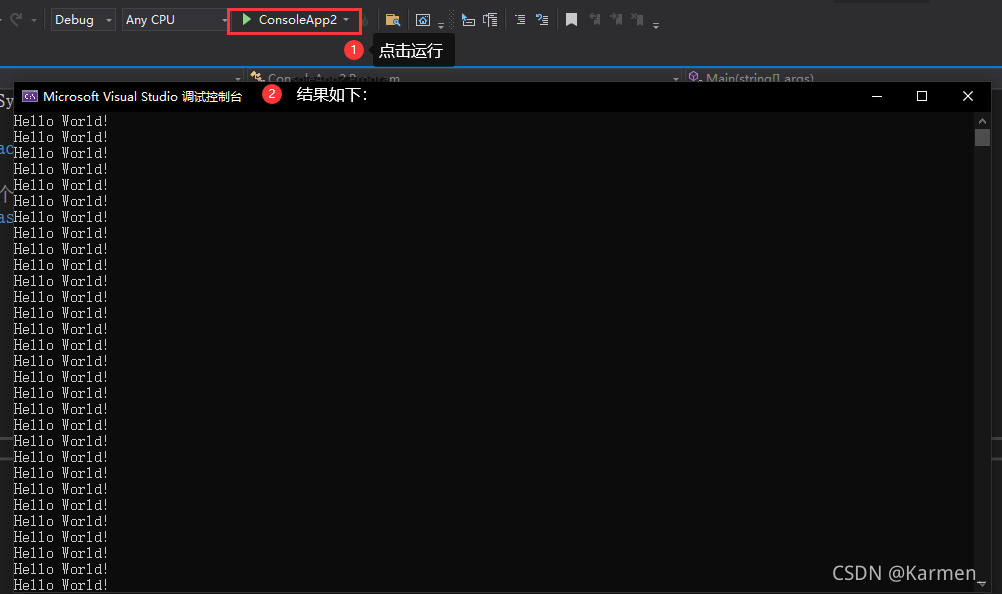Go to the next bookmark icon
The image size is (1002, 594).
tap(616, 19)
